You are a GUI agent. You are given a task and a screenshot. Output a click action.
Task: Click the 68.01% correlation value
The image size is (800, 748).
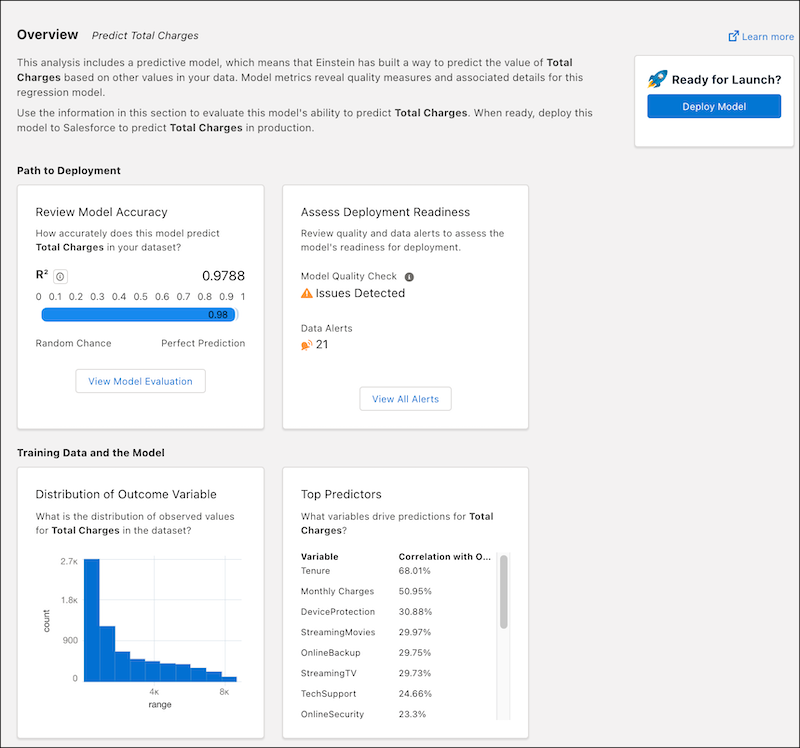point(414,571)
